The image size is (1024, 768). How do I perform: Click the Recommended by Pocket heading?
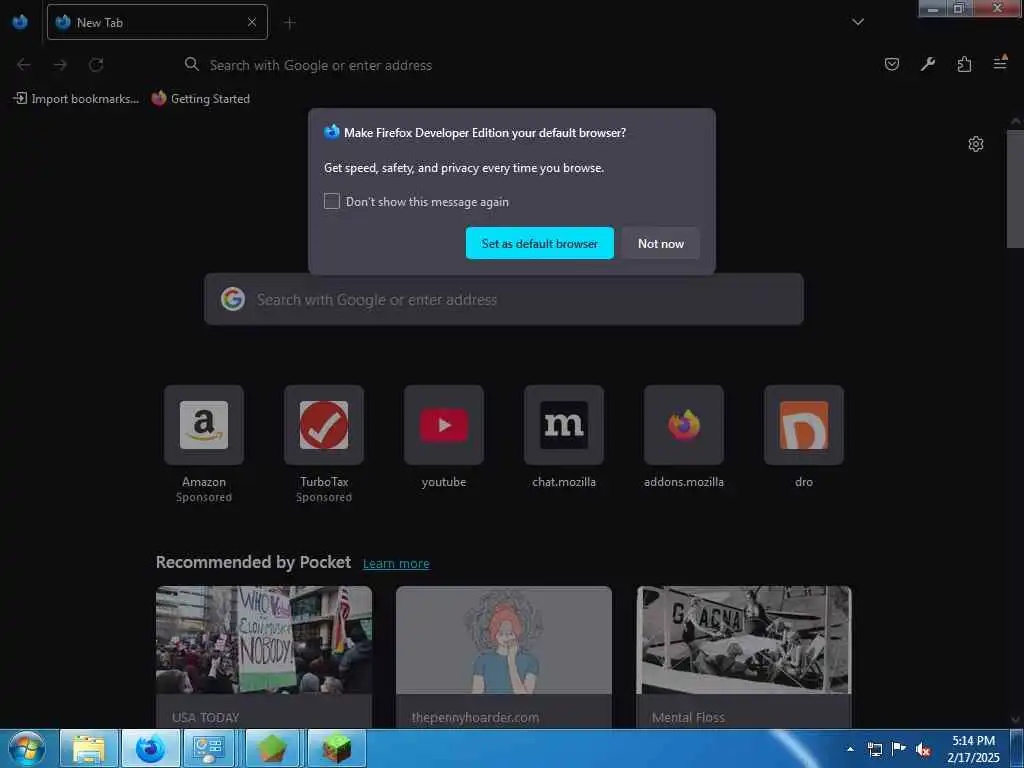[x=253, y=562]
